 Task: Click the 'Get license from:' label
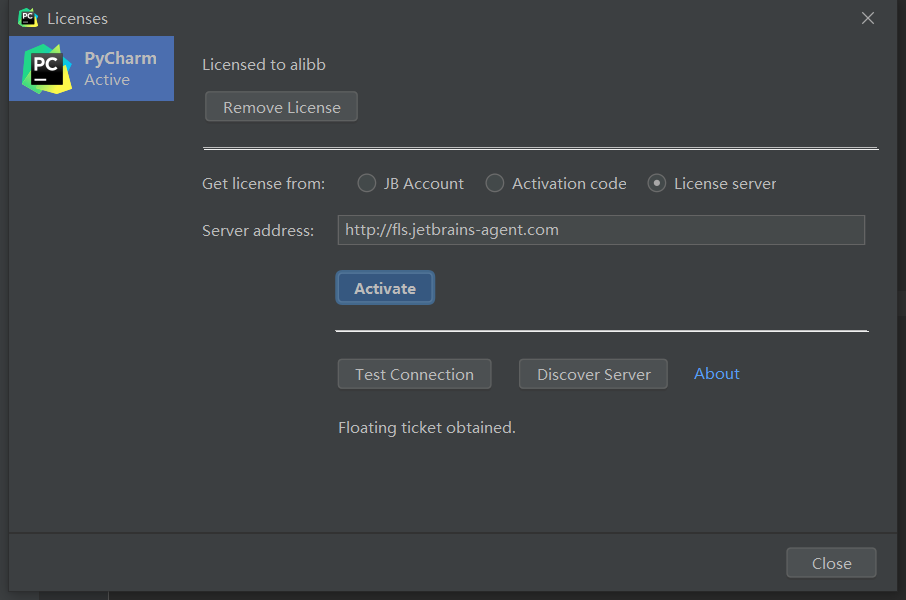263,183
